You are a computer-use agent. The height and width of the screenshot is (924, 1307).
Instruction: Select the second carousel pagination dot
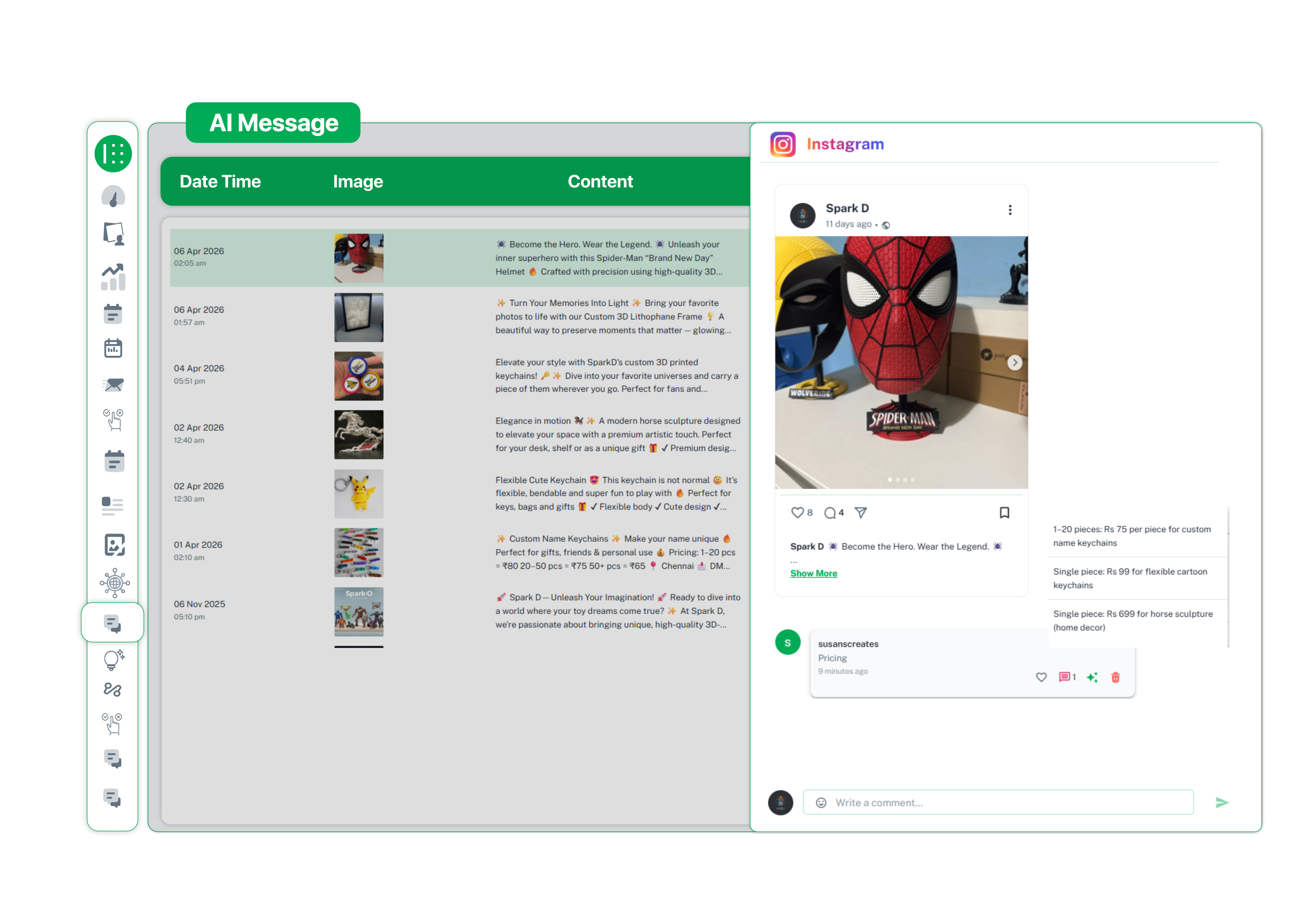tap(898, 480)
